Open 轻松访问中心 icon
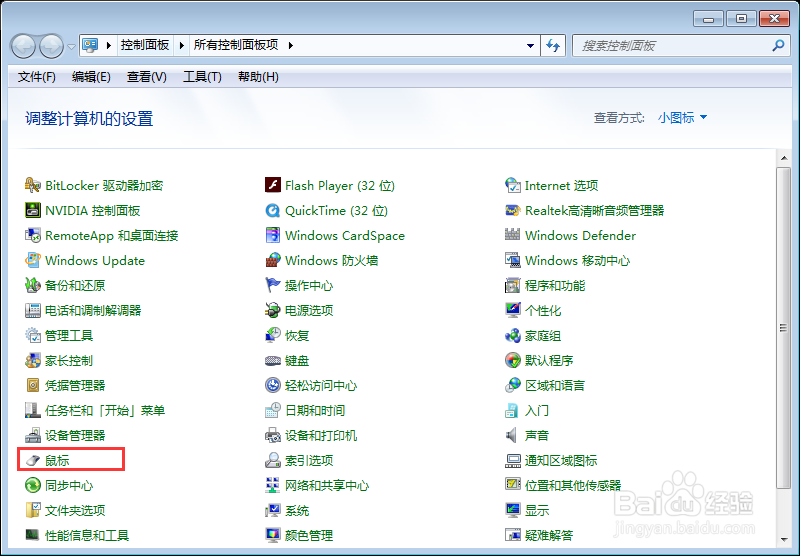Screen dimensions: 800x556 click(273, 385)
